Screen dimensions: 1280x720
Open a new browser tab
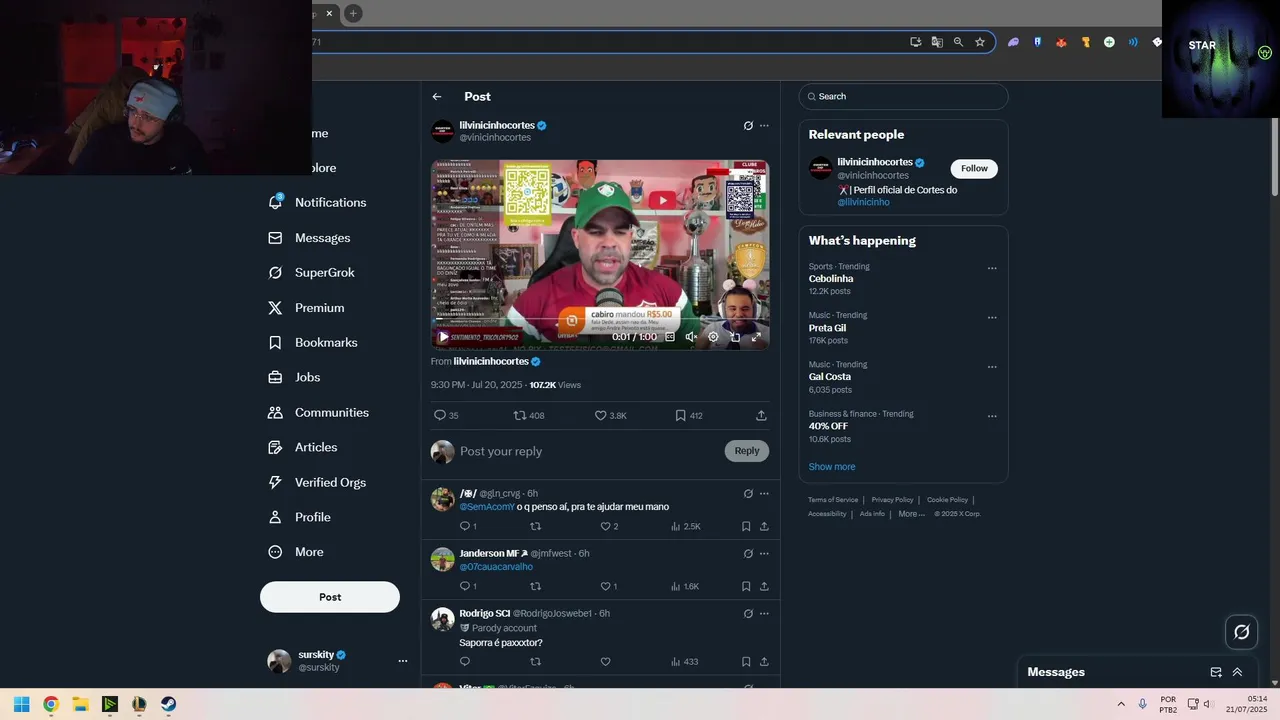(x=353, y=13)
